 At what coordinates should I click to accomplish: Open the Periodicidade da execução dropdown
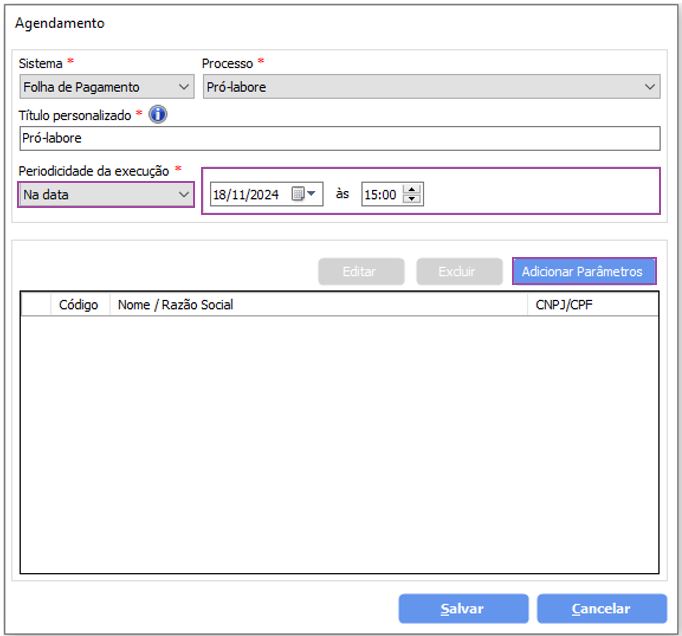(106, 194)
